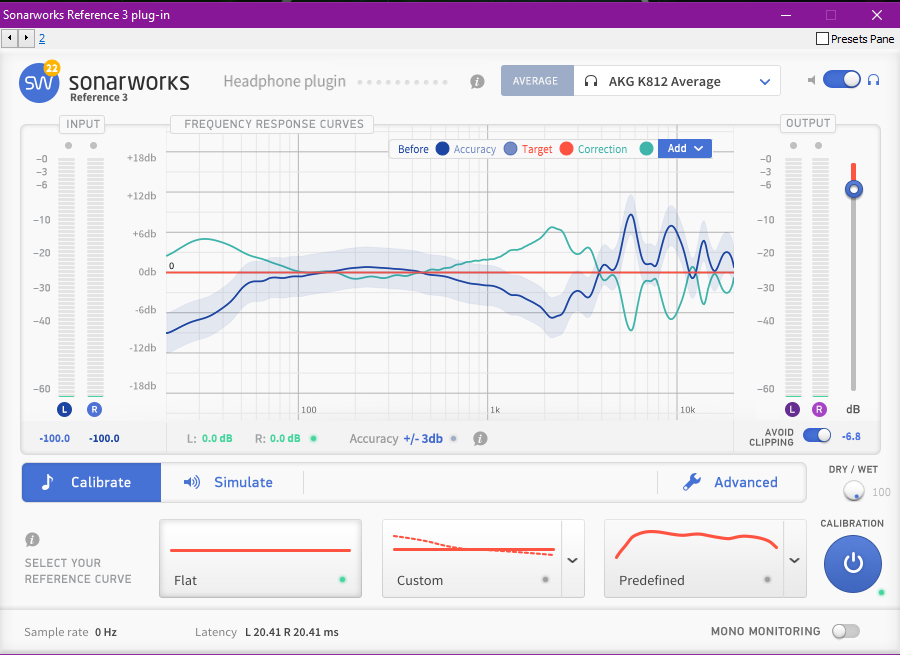900x655 pixels.
Task: Click the OUTPUT panel label
Action: click(808, 123)
